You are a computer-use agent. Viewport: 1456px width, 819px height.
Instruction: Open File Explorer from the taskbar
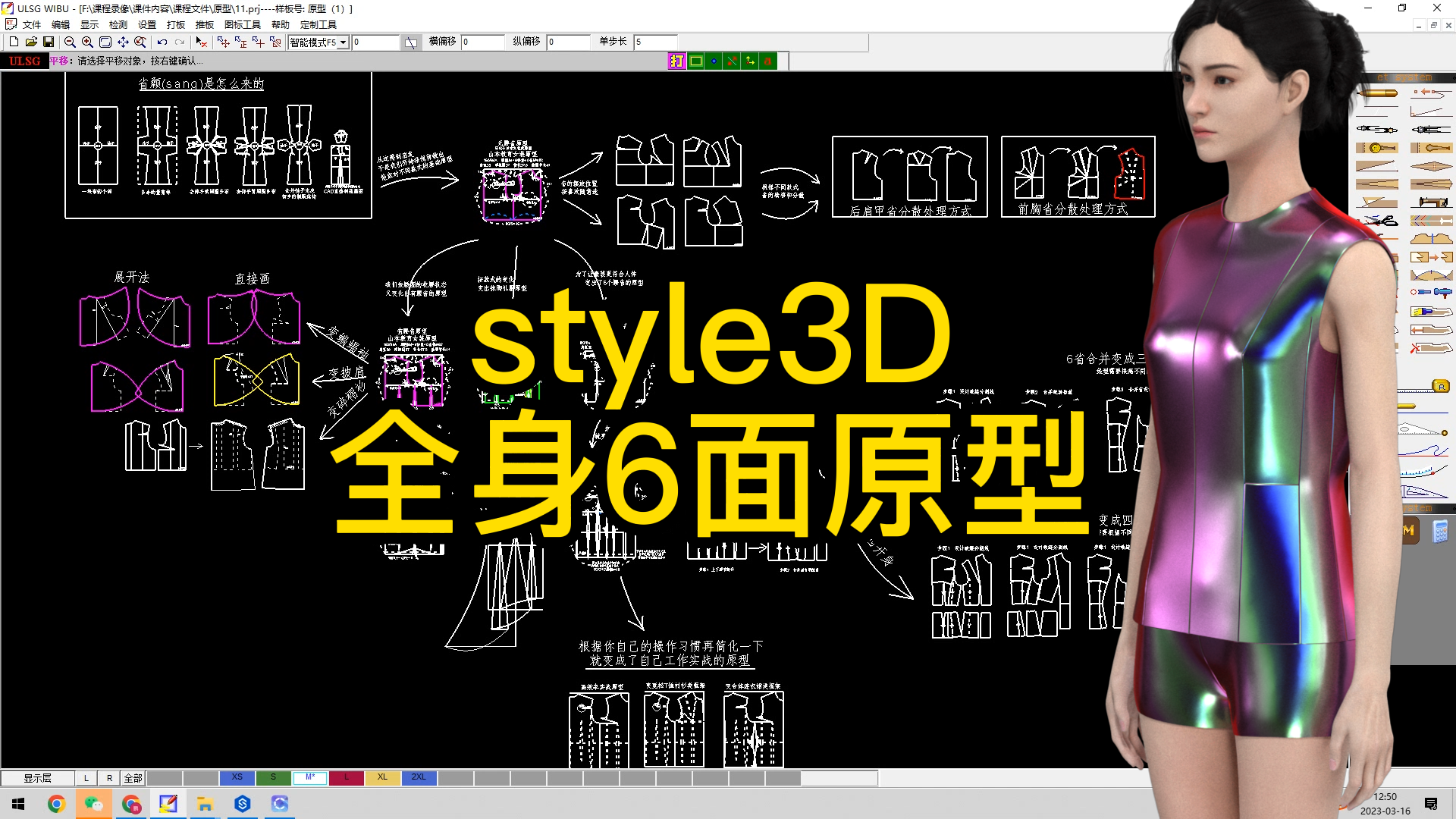[205, 804]
